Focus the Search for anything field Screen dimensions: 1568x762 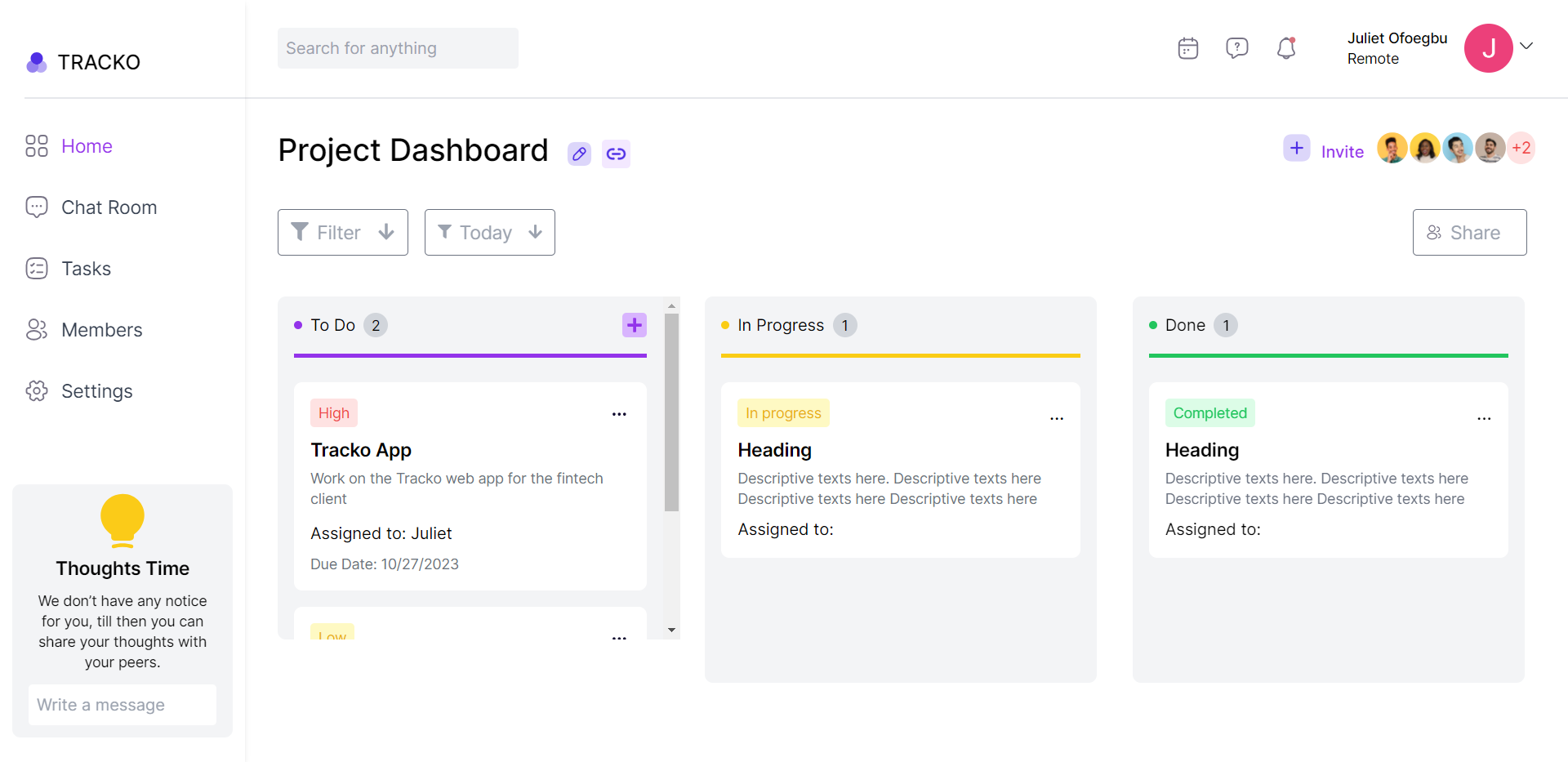398,48
